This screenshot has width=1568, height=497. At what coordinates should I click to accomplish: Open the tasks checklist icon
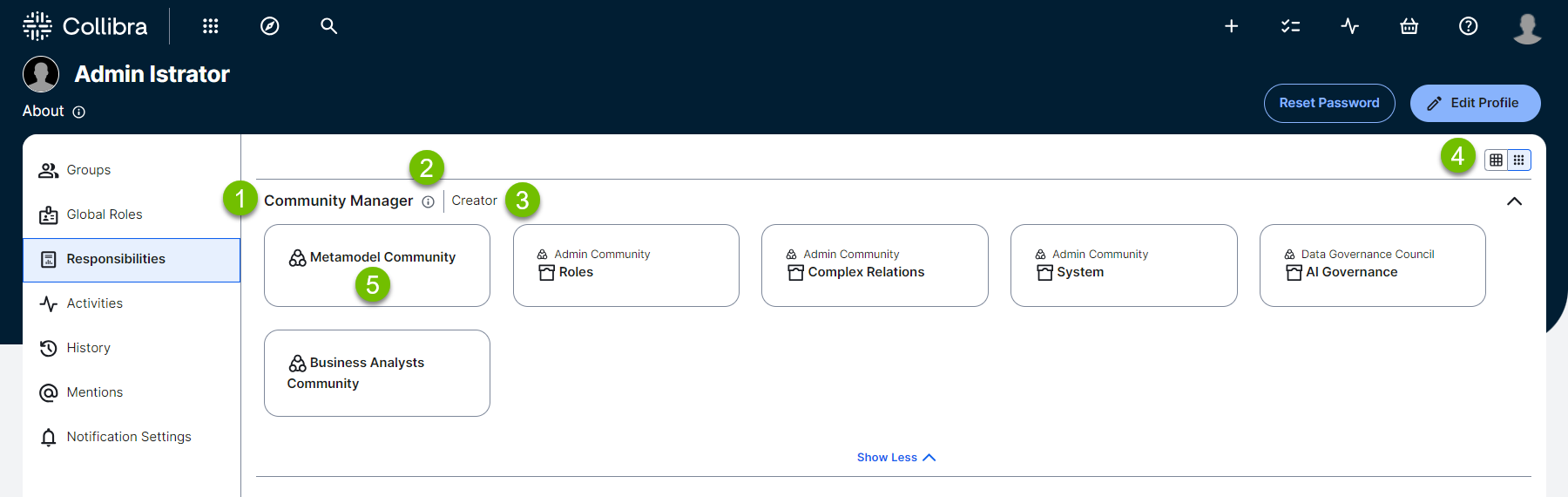[1290, 26]
